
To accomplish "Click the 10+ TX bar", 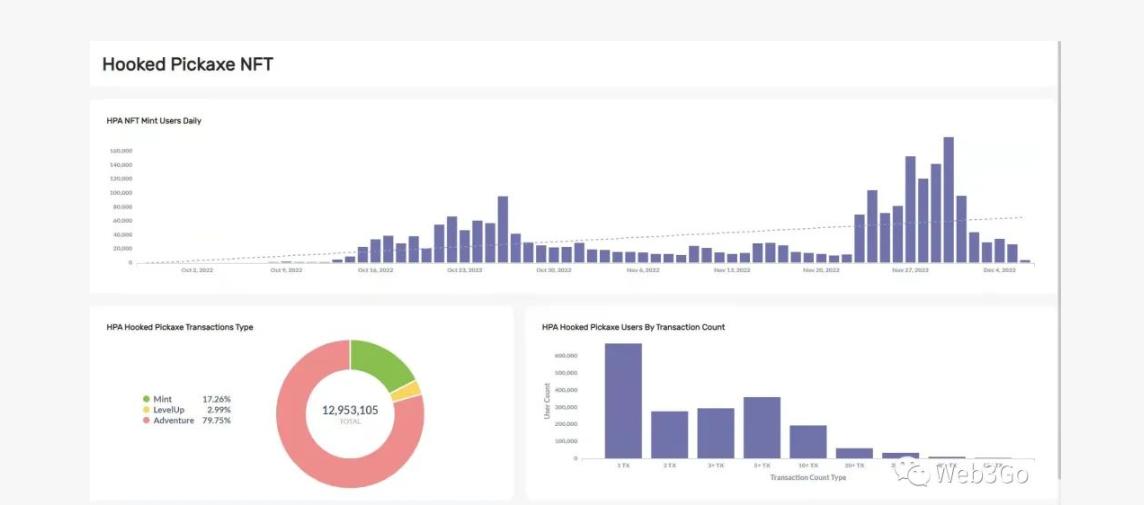I will click(808, 441).
